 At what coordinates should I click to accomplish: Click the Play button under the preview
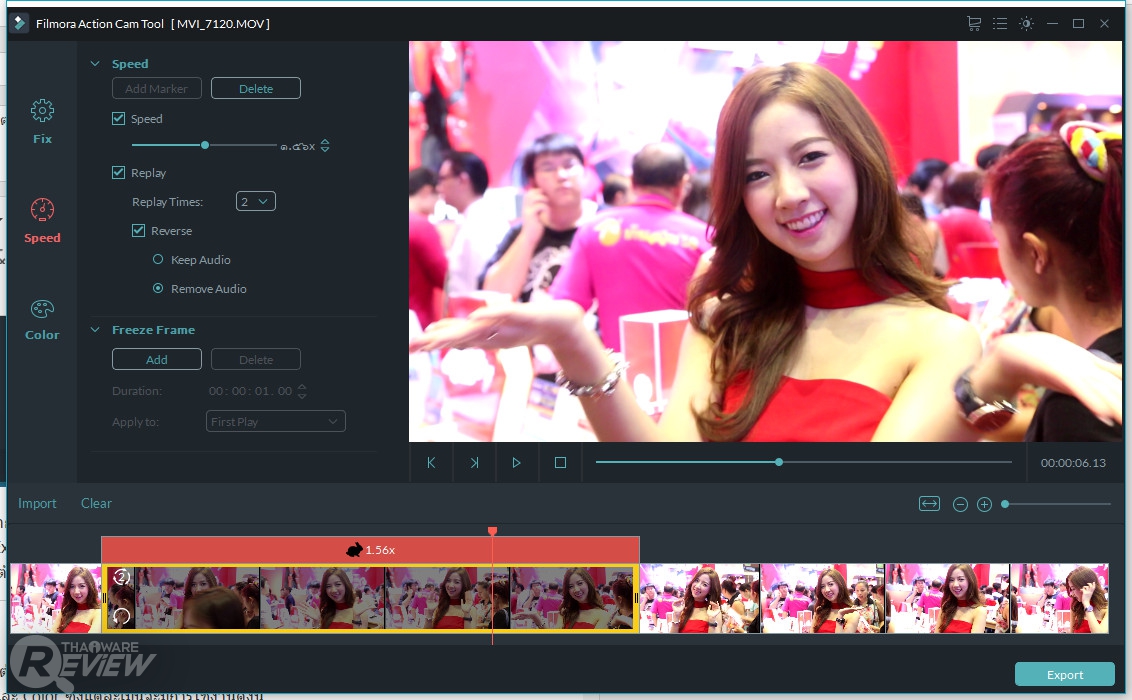point(516,463)
